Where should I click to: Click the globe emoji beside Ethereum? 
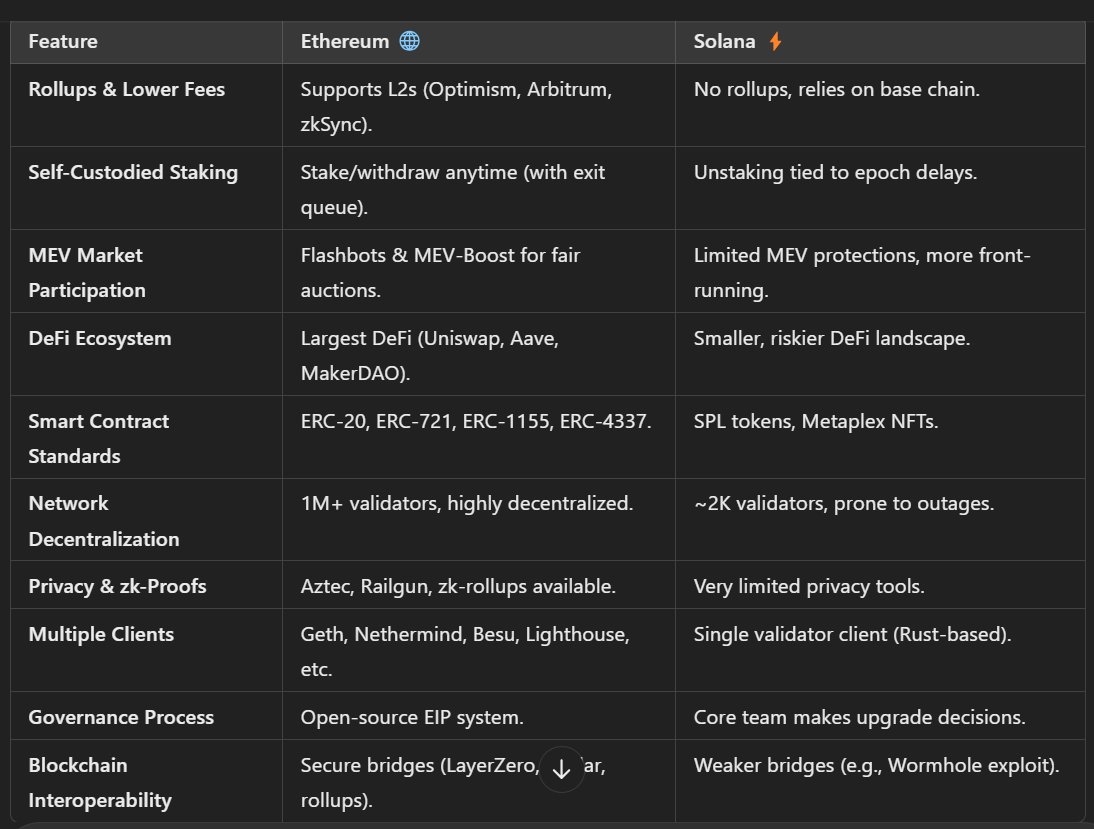tap(410, 41)
